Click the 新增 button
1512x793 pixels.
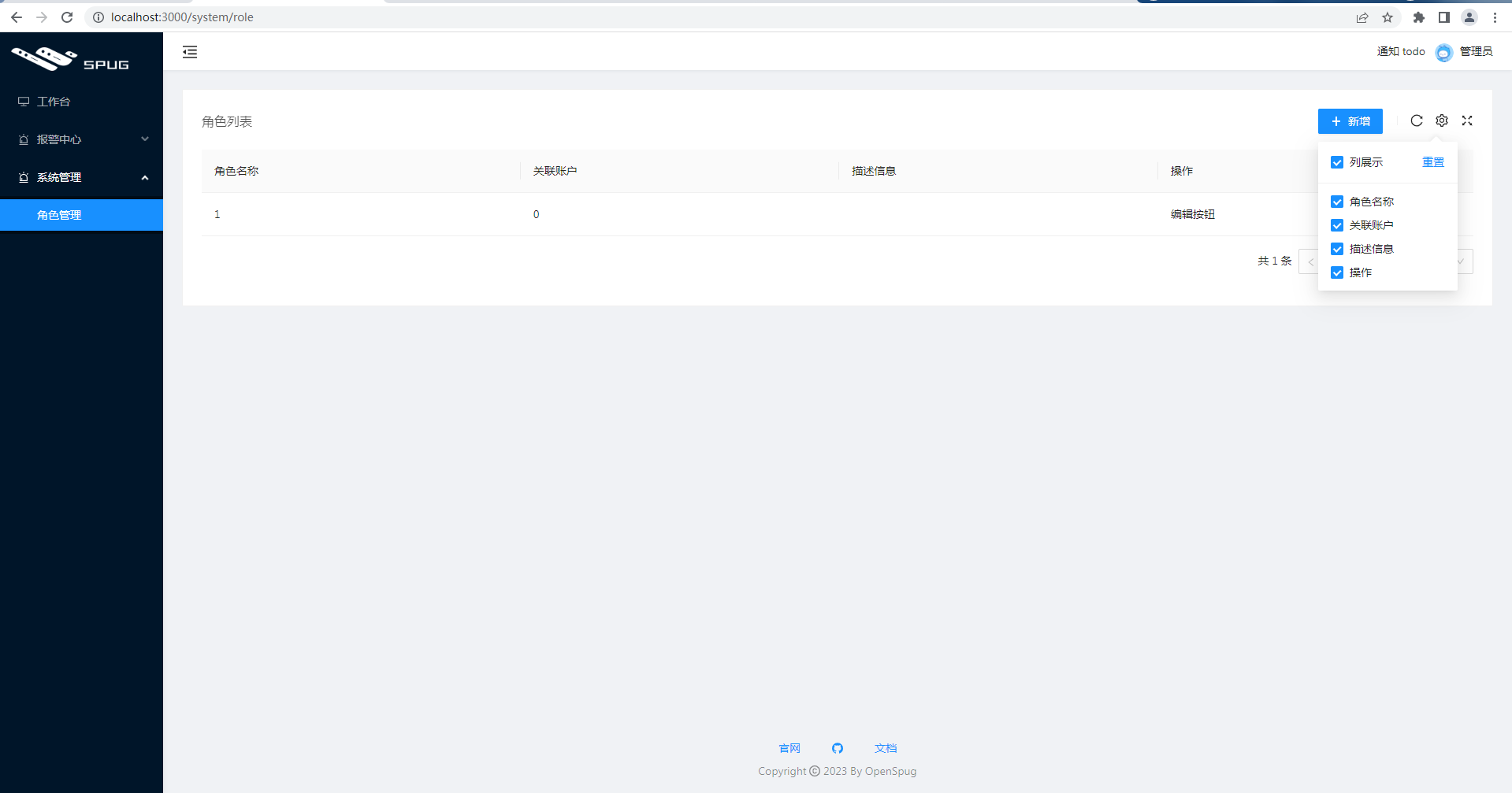coord(1350,121)
